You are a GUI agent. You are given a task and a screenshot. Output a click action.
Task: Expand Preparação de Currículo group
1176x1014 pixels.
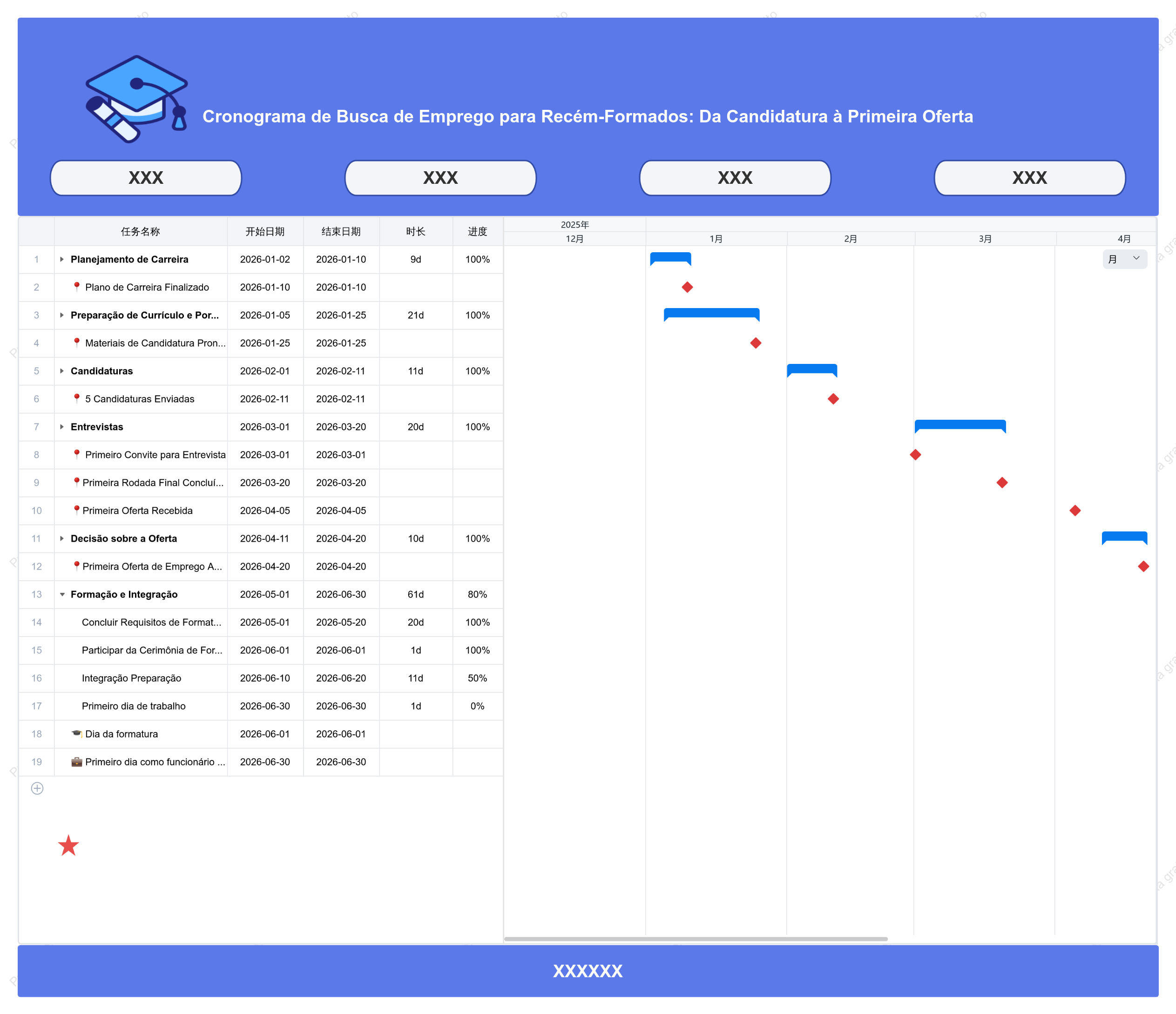[x=62, y=315]
